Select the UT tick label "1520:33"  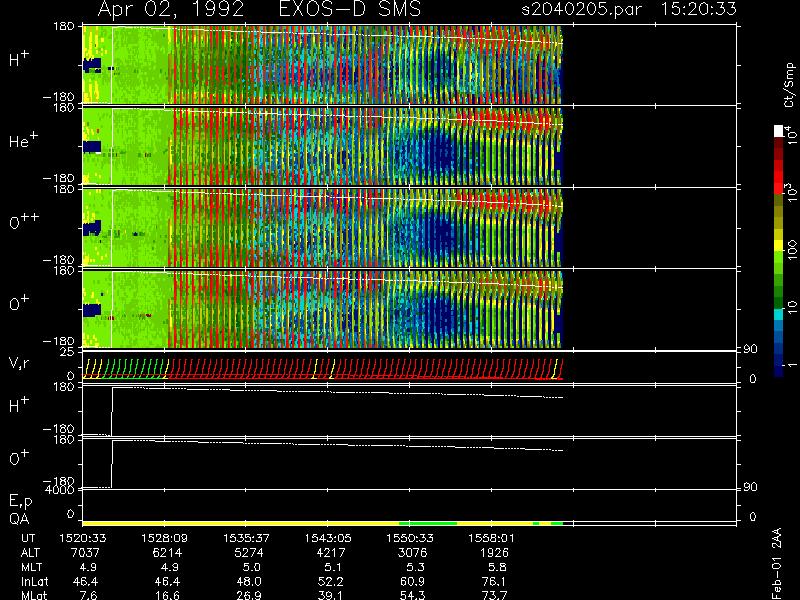tap(83, 538)
